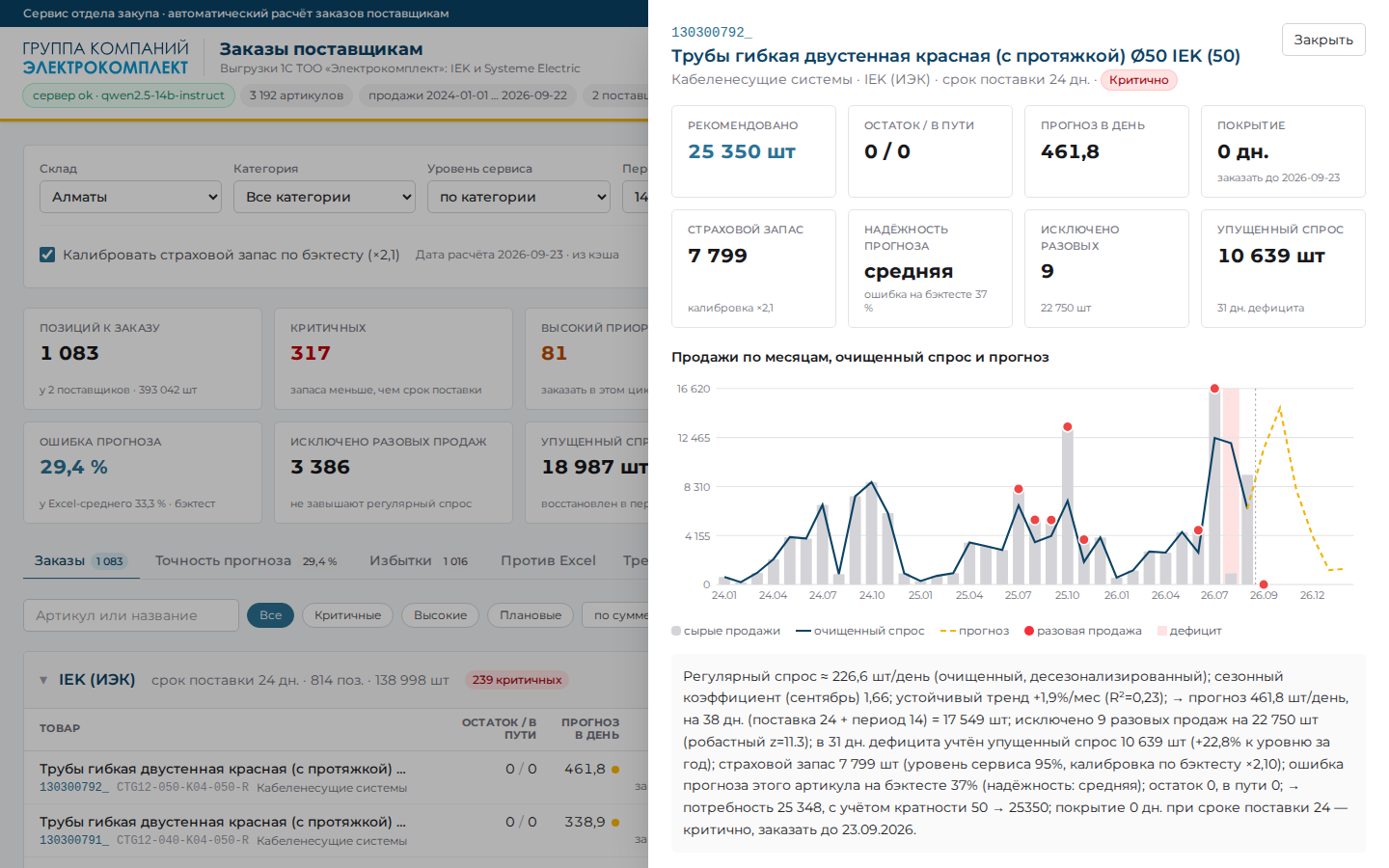Click the сырые продажи legend swatch
Screen dimensions: 1389x868
pos(676,631)
